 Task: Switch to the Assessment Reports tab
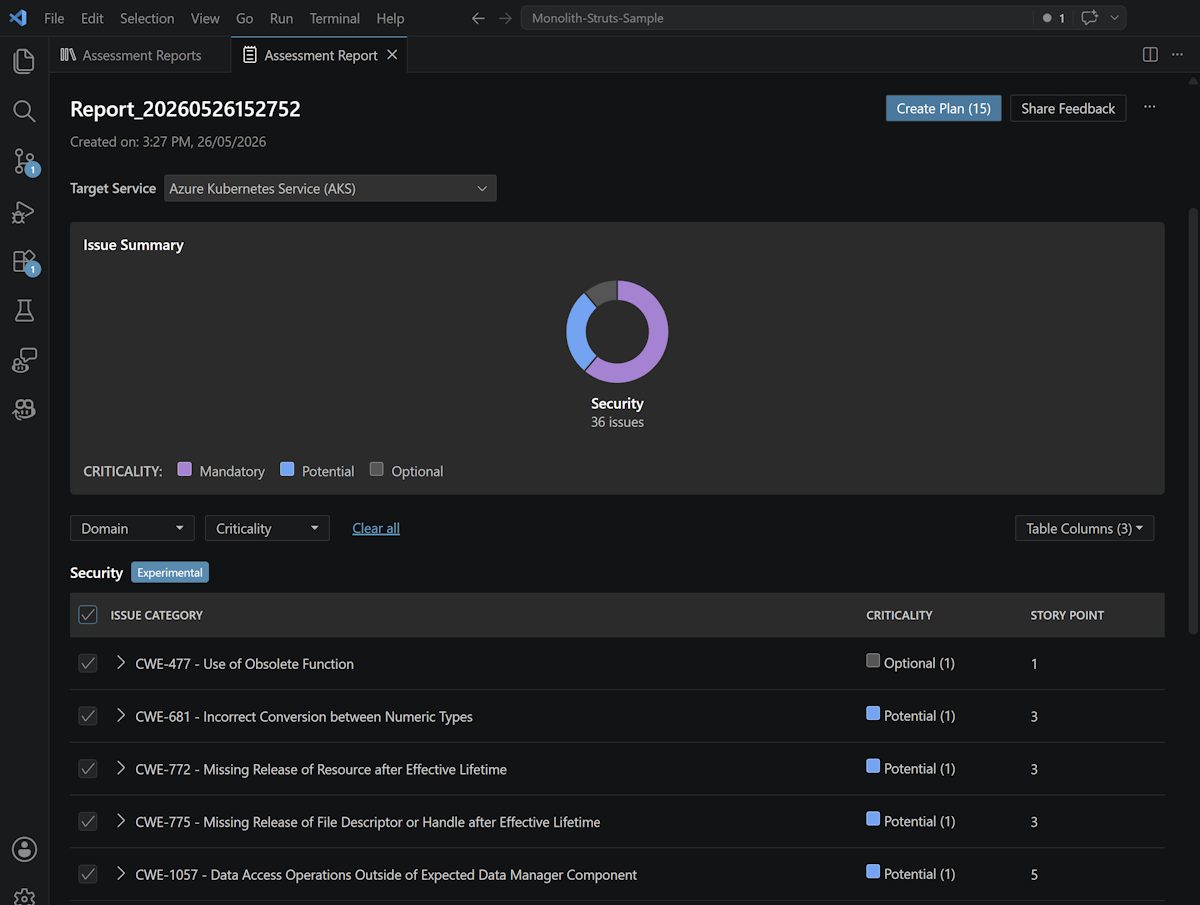pos(141,55)
